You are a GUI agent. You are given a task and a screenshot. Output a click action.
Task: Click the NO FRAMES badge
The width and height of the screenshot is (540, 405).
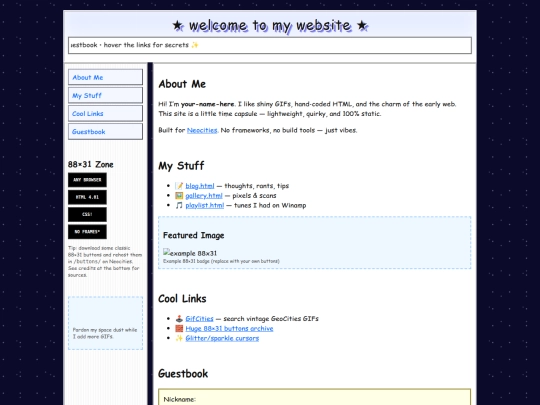click(x=87, y=231)
